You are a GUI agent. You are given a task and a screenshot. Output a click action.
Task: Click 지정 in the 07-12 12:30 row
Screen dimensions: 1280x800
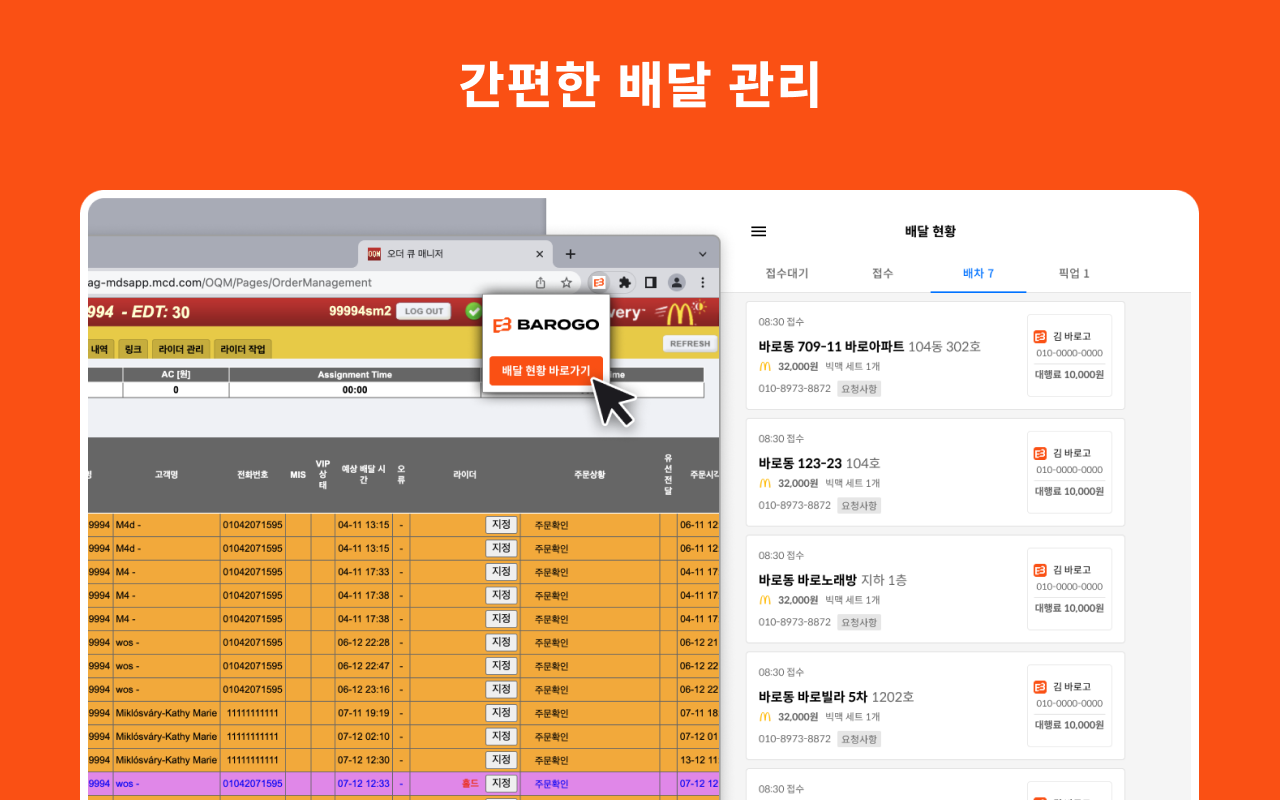(x=501, y=760)
